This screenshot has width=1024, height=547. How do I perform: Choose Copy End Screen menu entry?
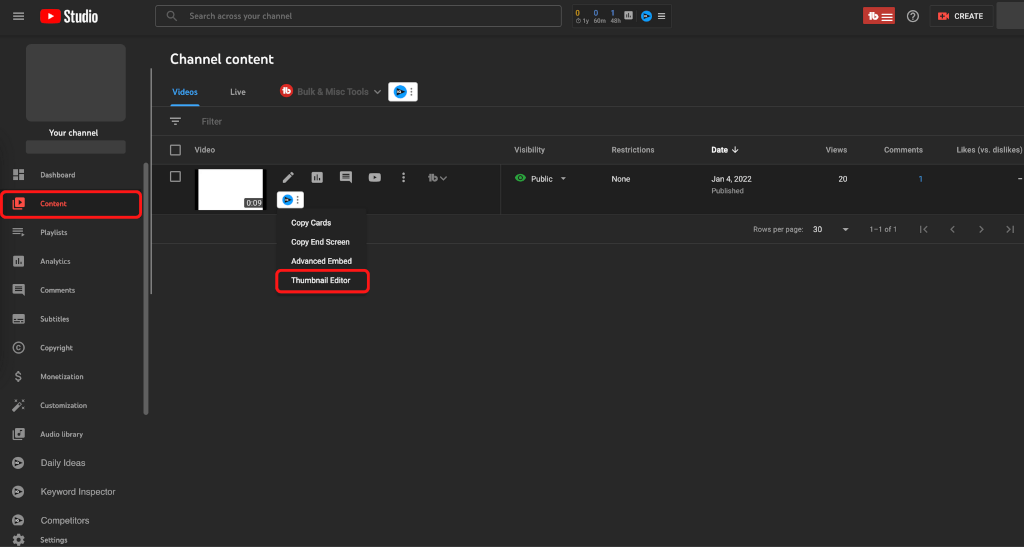tap(320, 242)
